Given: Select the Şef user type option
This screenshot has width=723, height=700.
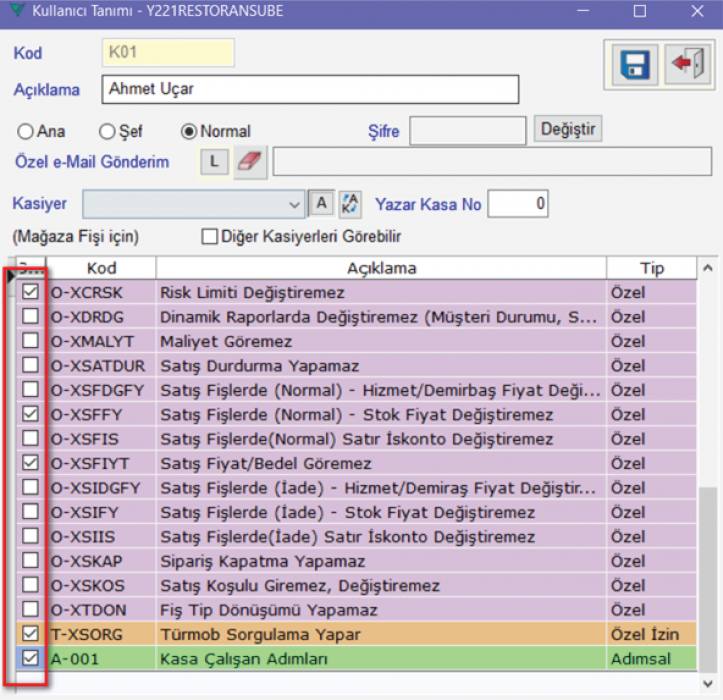Looking at the screenshot, I should [107, 131].
